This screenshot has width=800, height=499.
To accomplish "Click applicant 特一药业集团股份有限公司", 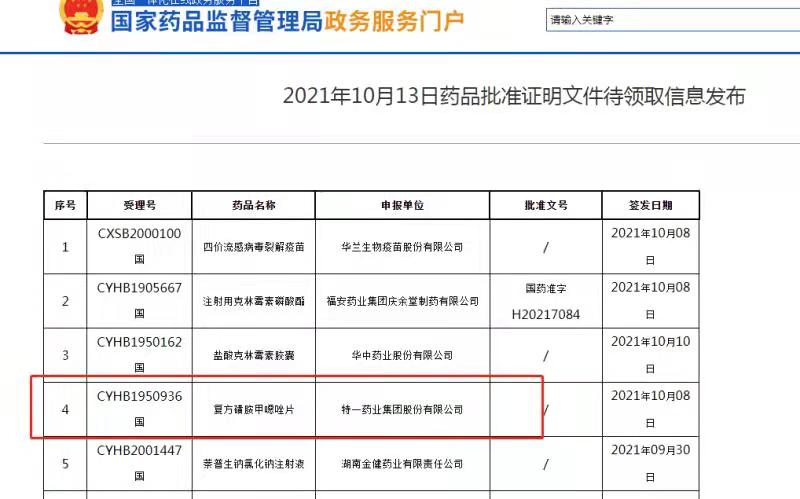I will (x=402, y=410).
